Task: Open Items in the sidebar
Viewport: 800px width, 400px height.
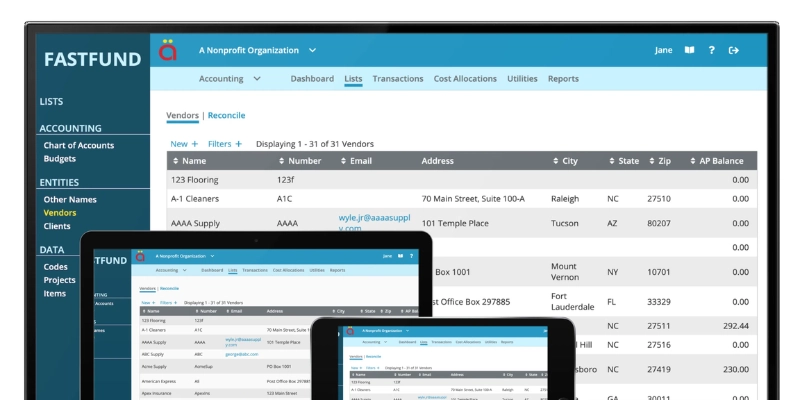Action: (55, 293)
